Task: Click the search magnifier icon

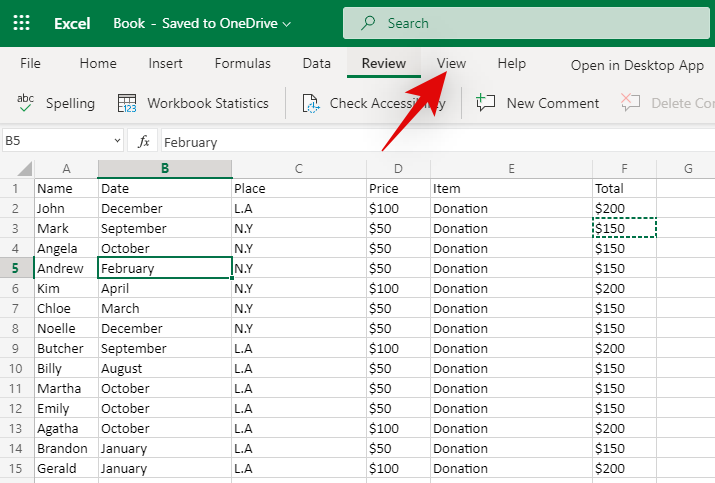Action: tap(369, 23)
